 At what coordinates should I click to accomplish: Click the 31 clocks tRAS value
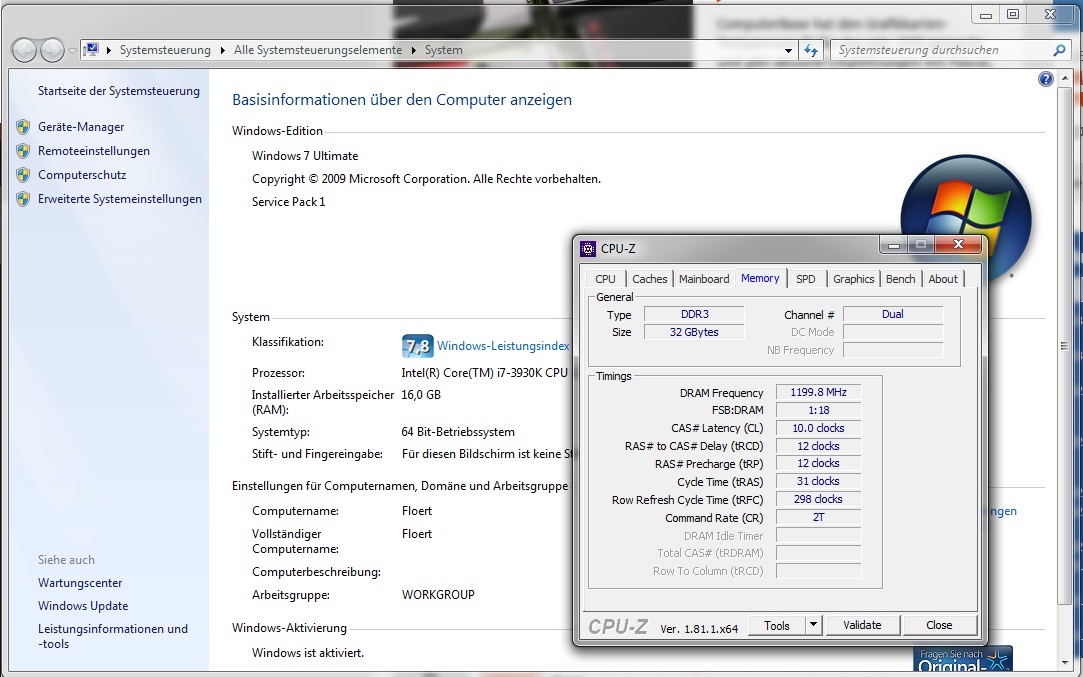tap(818, 481)
